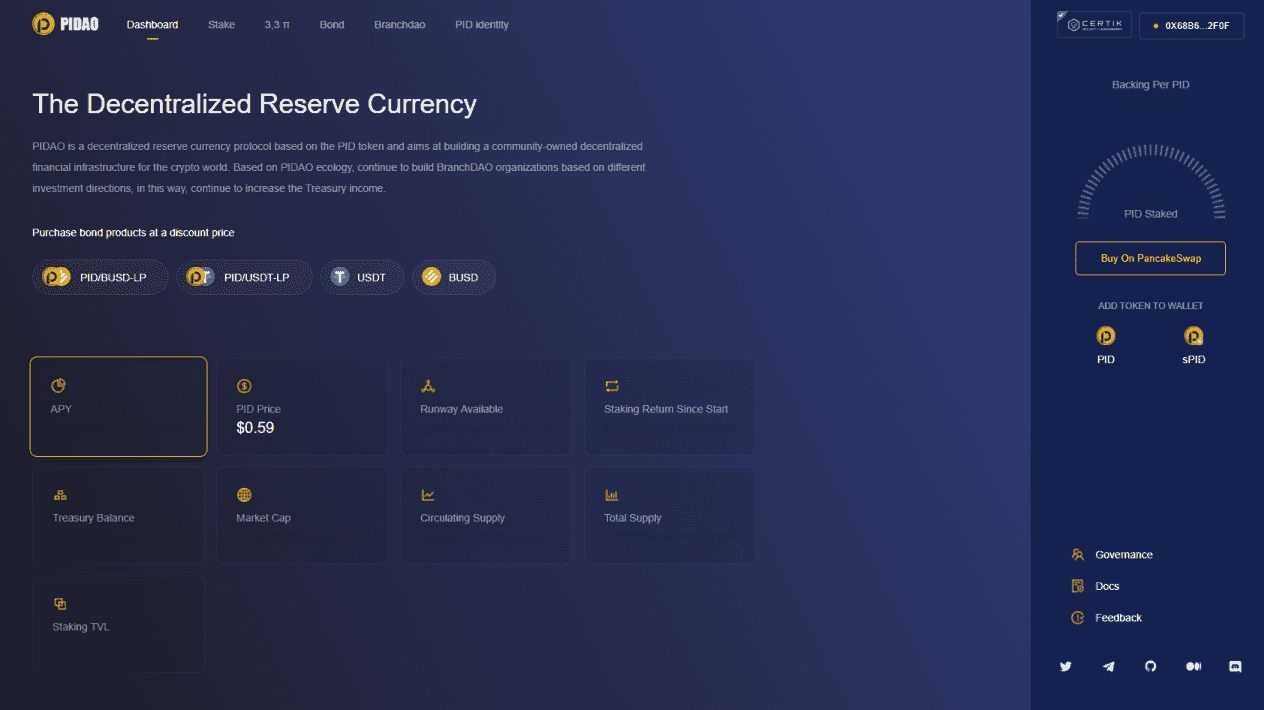Viewport: 1264px width, 710px height.
Task: Go to the Stake page
Action: click(x=221, y=24)
